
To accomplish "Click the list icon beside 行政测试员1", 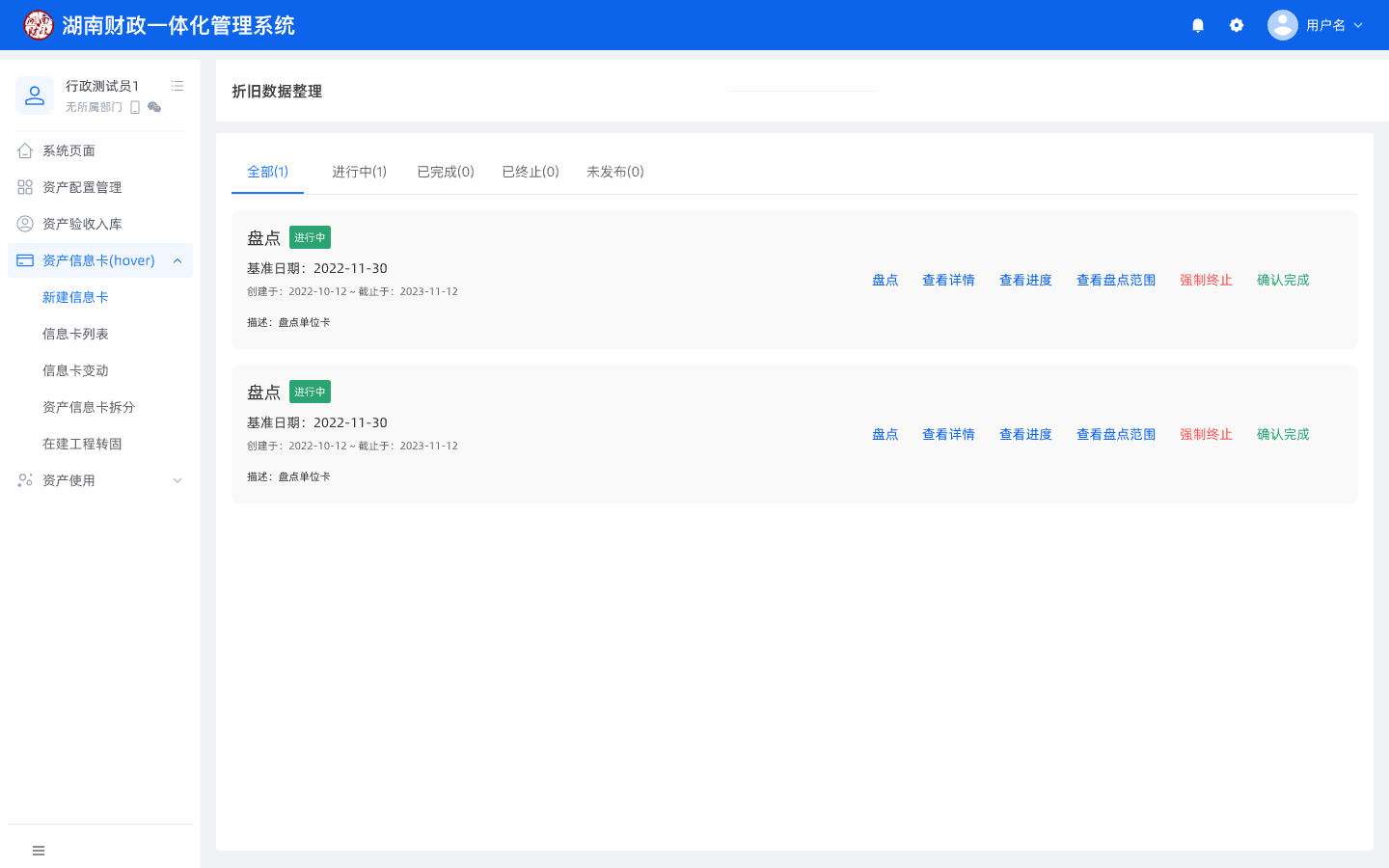I will pos(177,86).
